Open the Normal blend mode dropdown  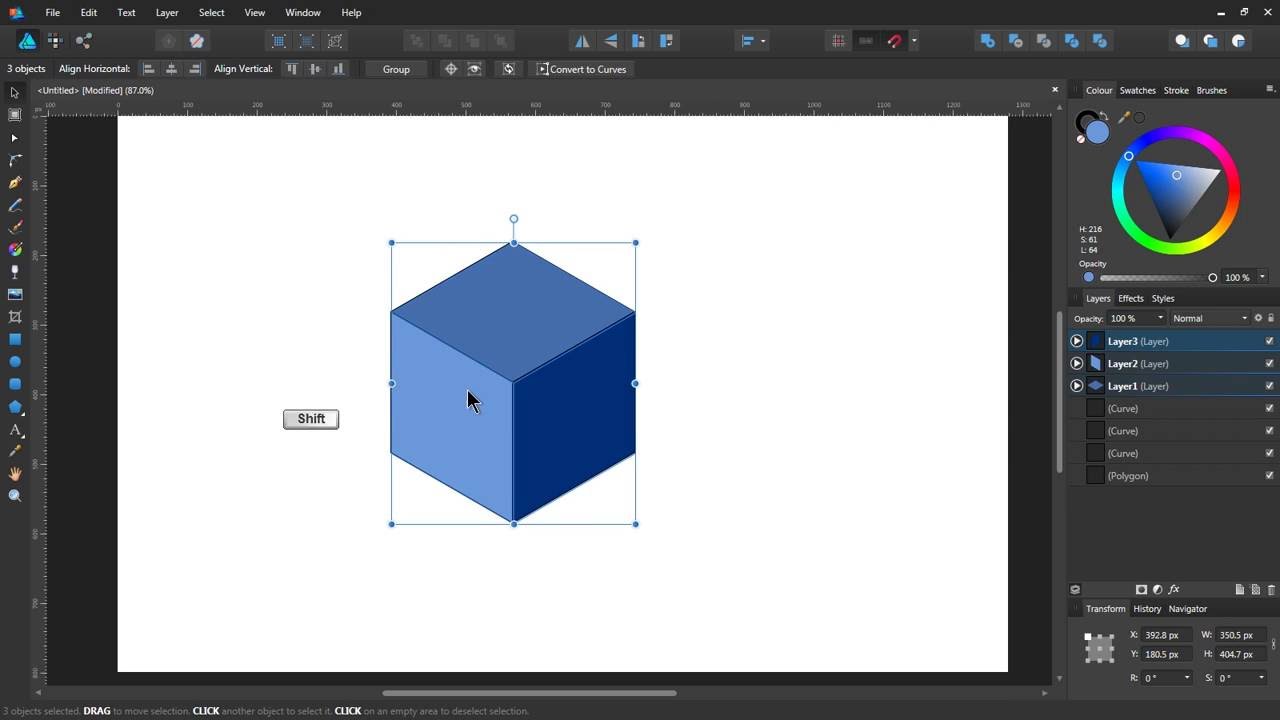point(1210,318)
